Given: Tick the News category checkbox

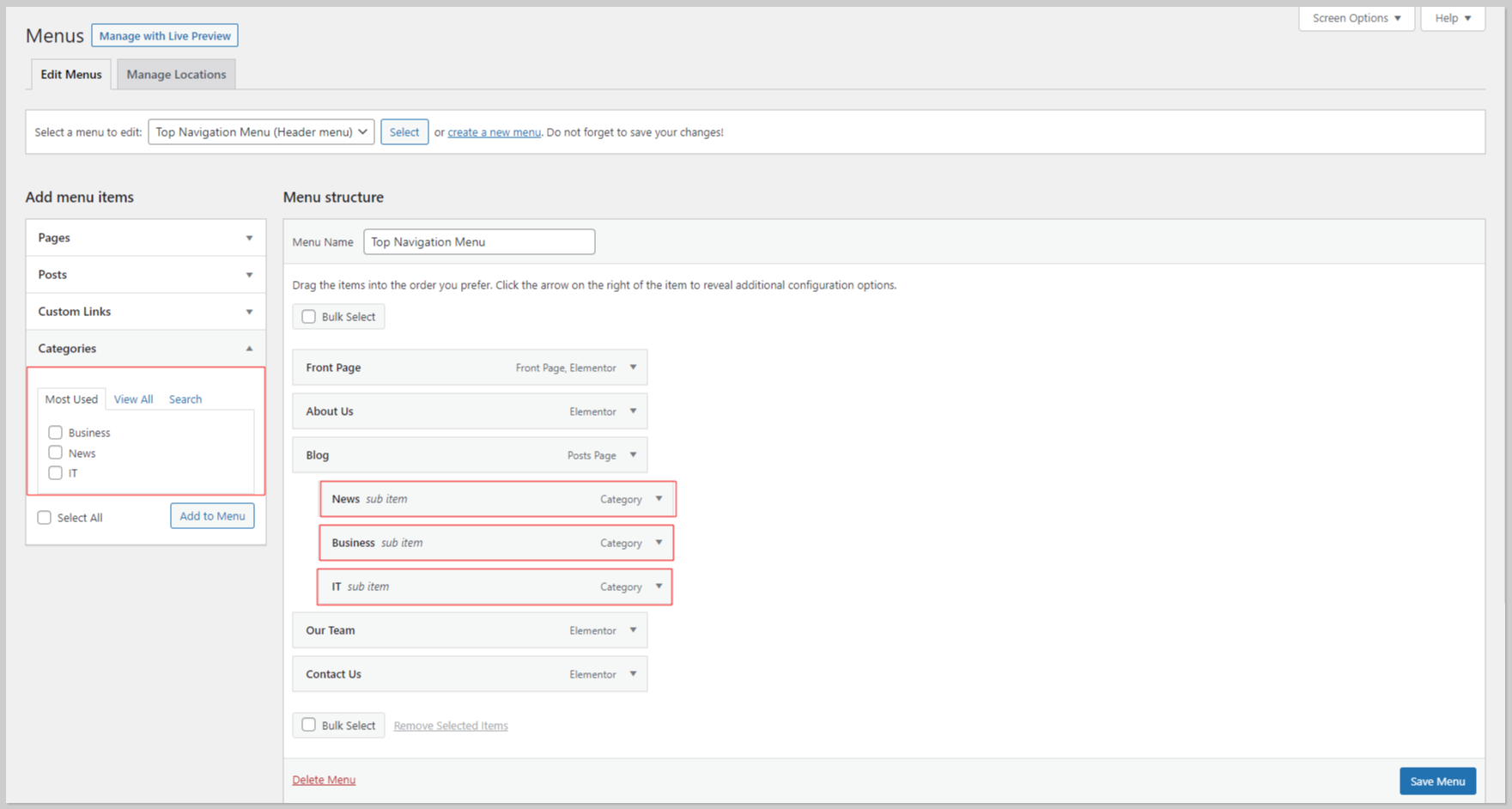Looking at the screenshot, I should (x=56, y=453).
